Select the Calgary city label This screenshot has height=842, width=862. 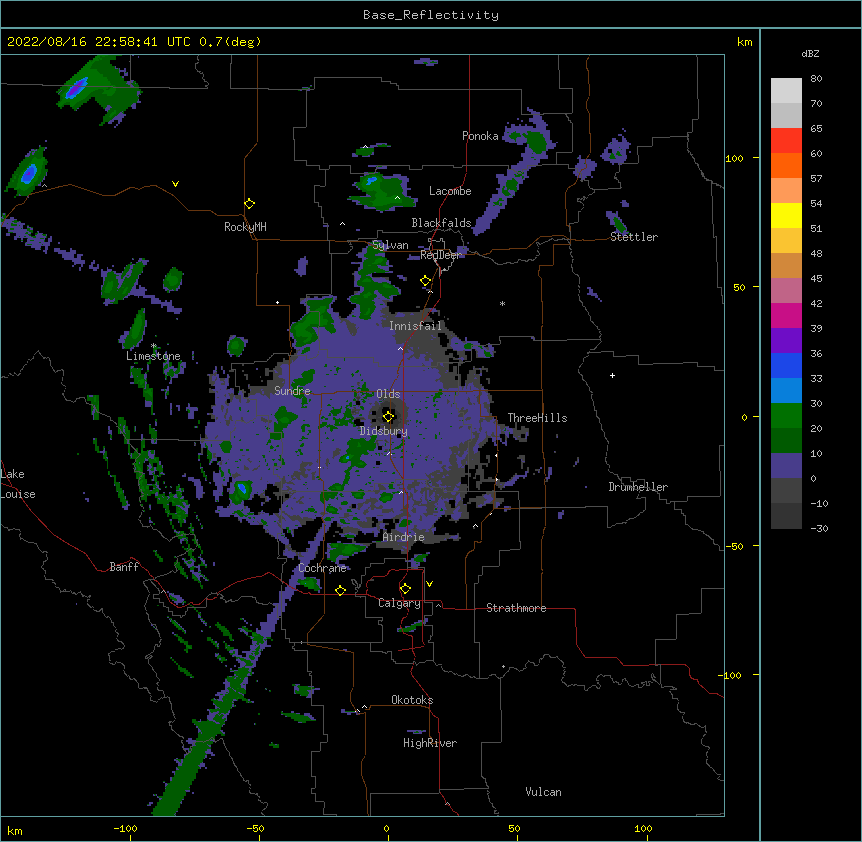pyautogui.click(x=399, y=603)
